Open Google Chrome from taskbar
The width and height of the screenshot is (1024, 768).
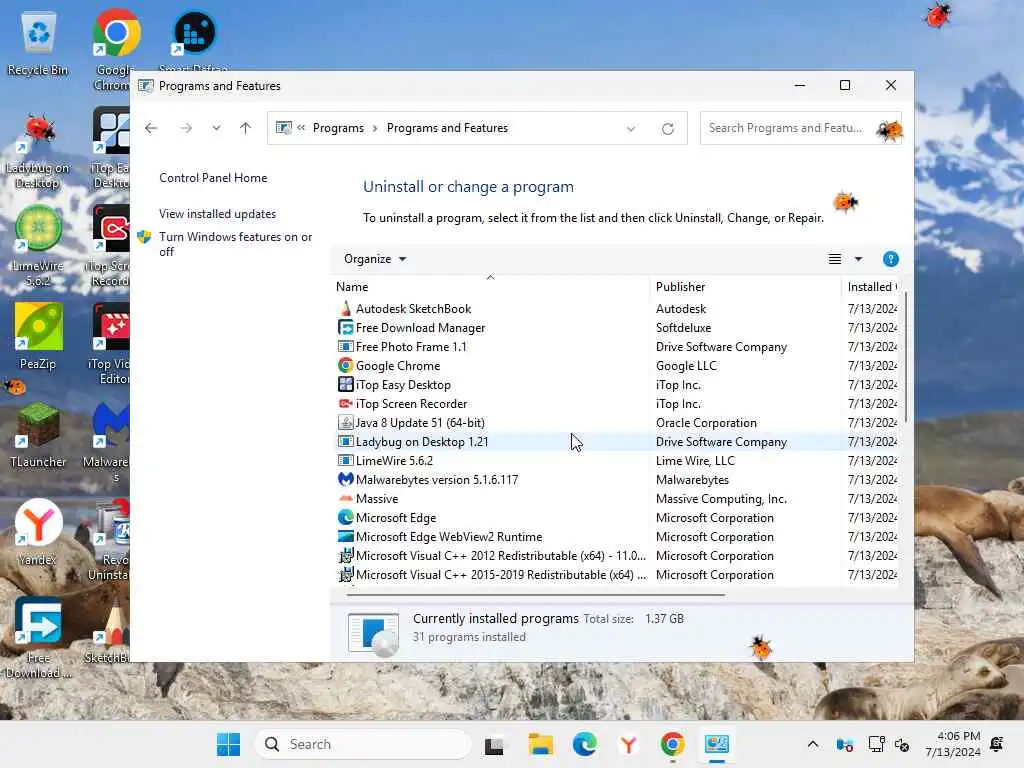point(673,744)
